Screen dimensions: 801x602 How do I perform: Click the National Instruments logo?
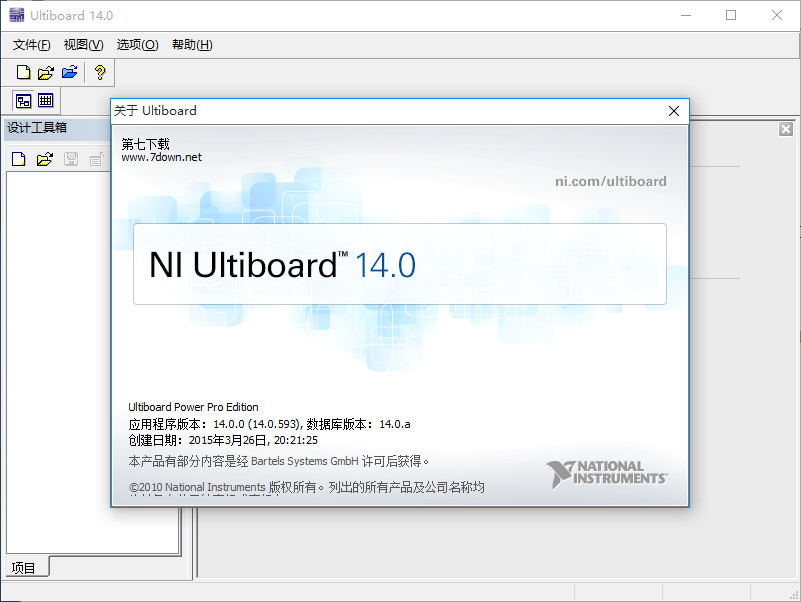click(x=606, y=474)
